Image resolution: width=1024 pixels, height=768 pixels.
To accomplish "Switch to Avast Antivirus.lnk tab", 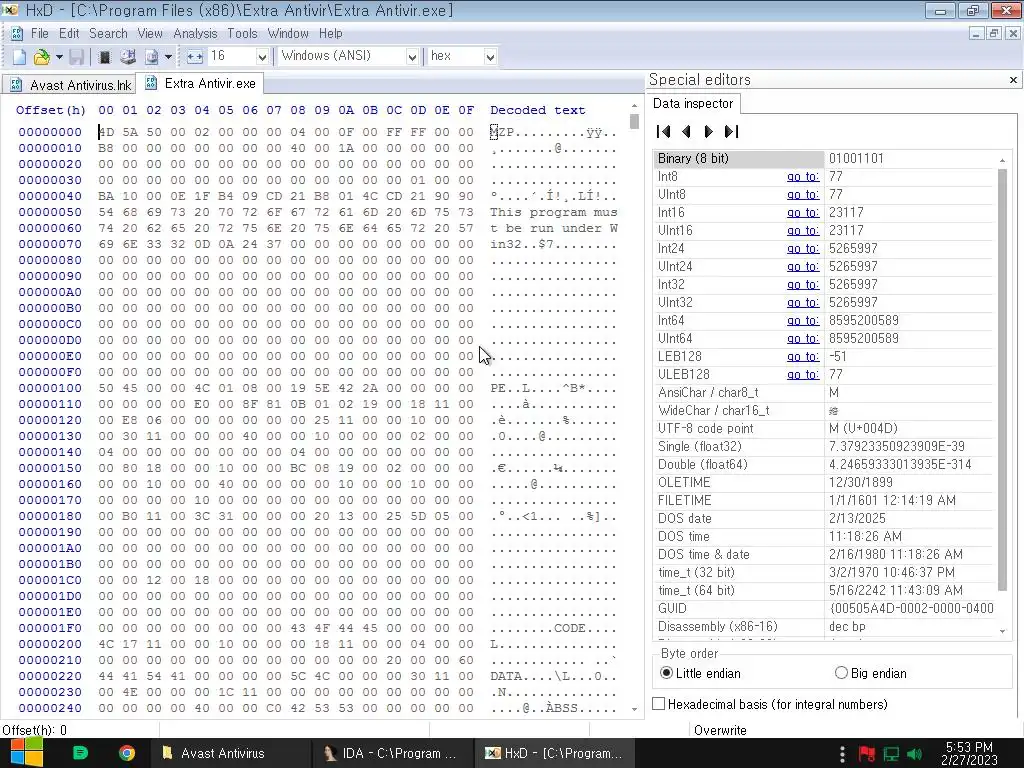I will (x=69, y=85).
